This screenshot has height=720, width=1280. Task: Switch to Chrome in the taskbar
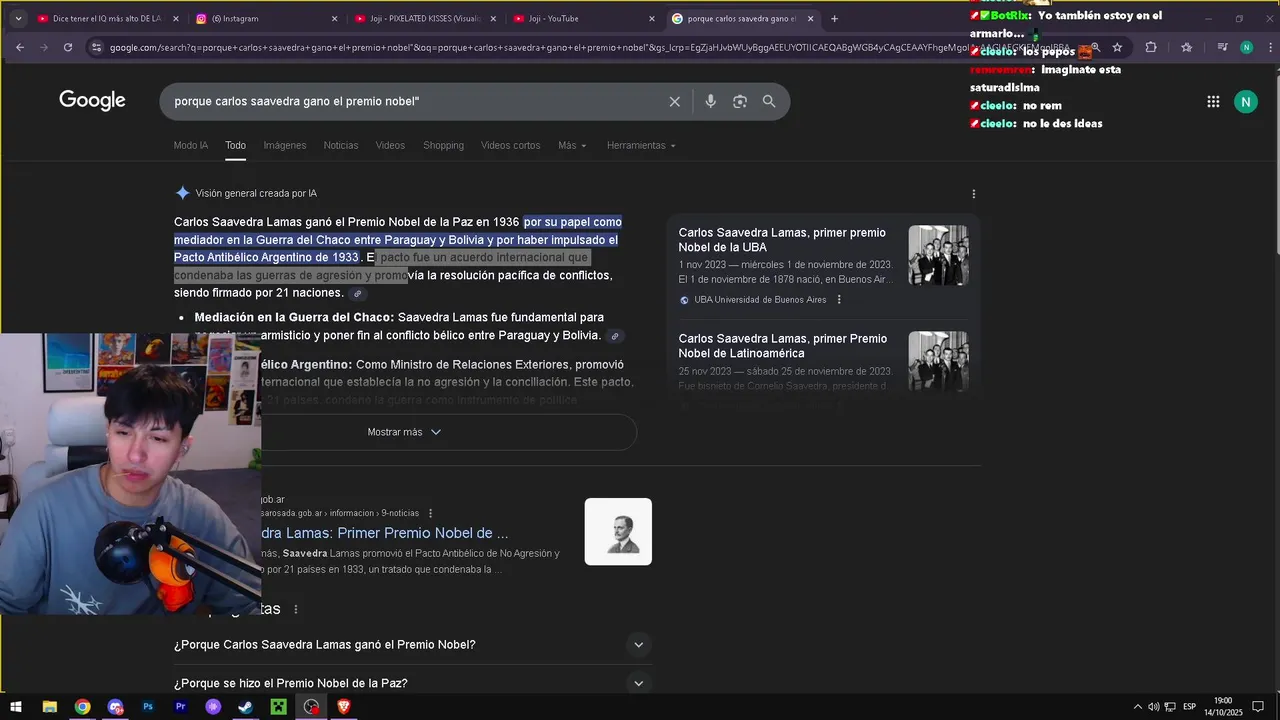82,707
